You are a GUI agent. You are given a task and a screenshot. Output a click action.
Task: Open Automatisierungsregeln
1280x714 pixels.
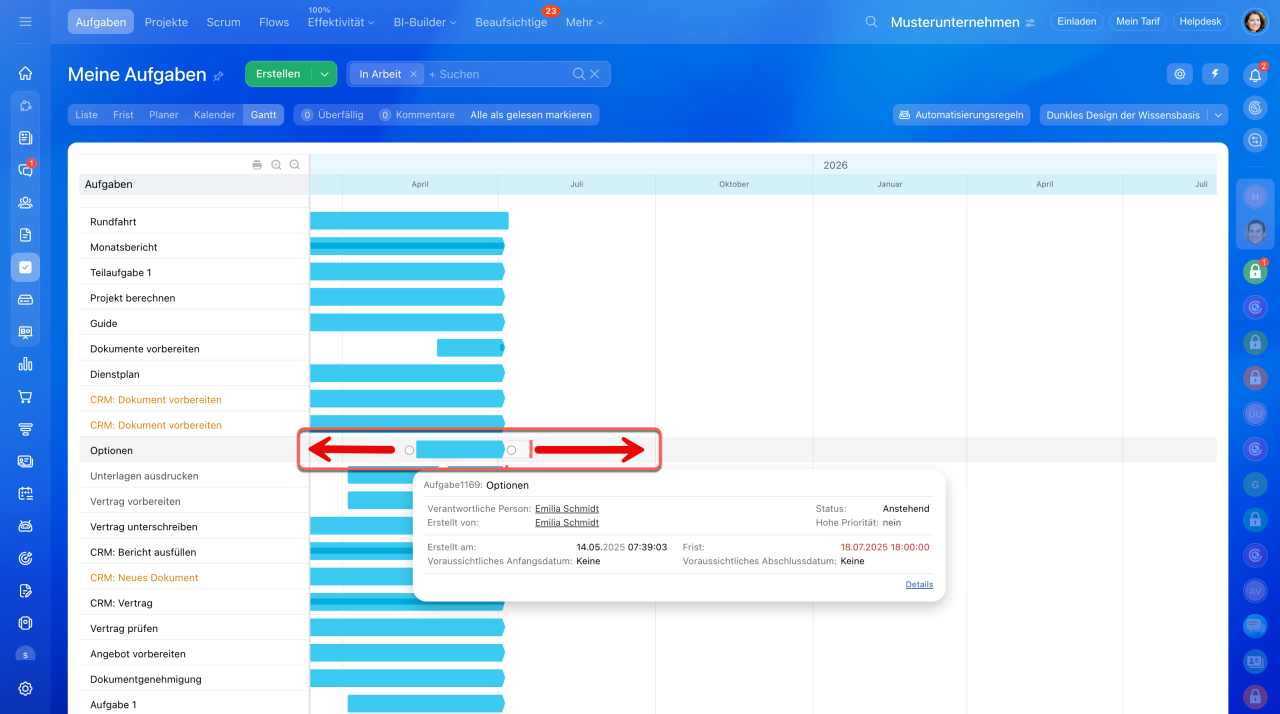962,115
